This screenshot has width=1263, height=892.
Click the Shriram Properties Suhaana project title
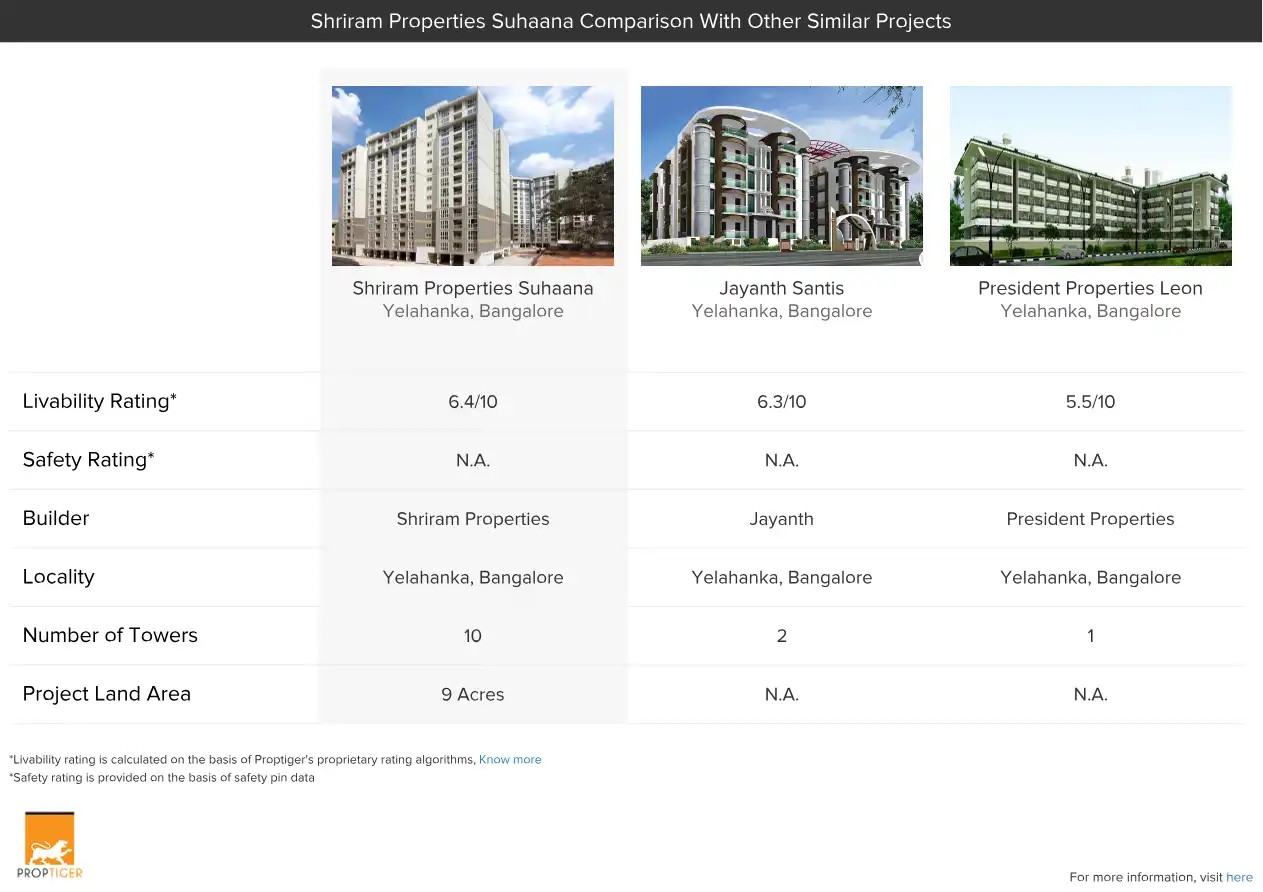click(x=473, y=288)
